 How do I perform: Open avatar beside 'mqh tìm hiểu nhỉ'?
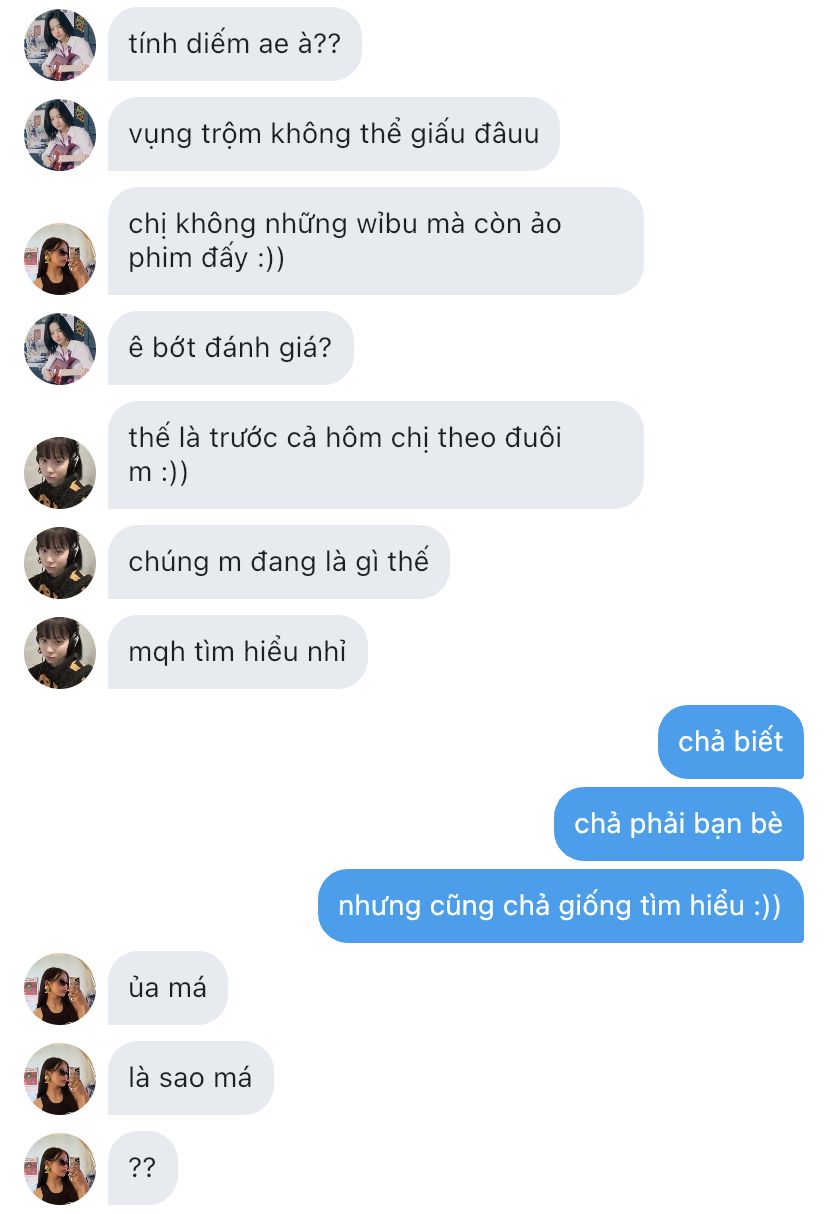click(x=59, y=653)
